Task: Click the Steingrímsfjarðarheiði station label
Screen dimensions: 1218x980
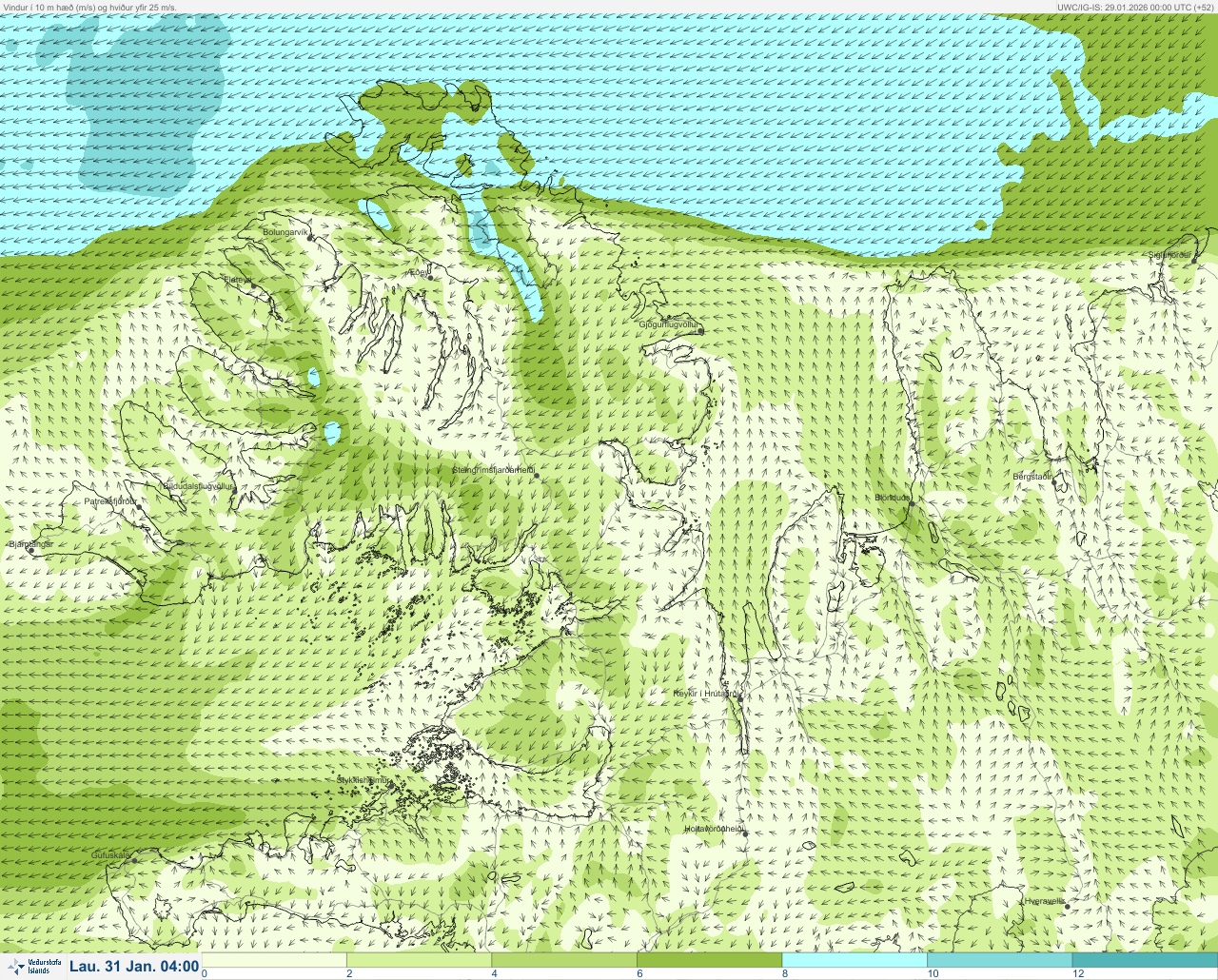Action: [493, 470]
